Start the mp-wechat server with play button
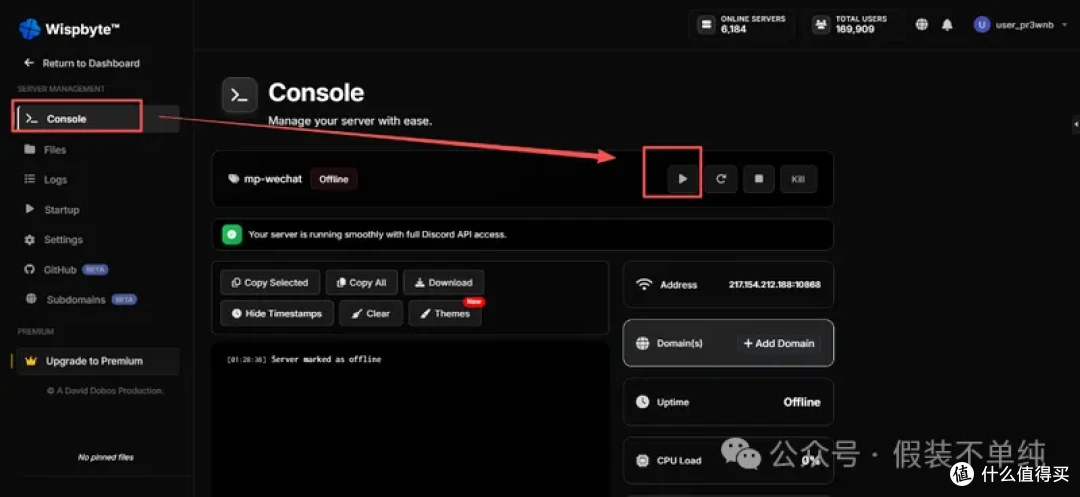The height and width of the screenshot is (497, 1080). pos(683,179)
